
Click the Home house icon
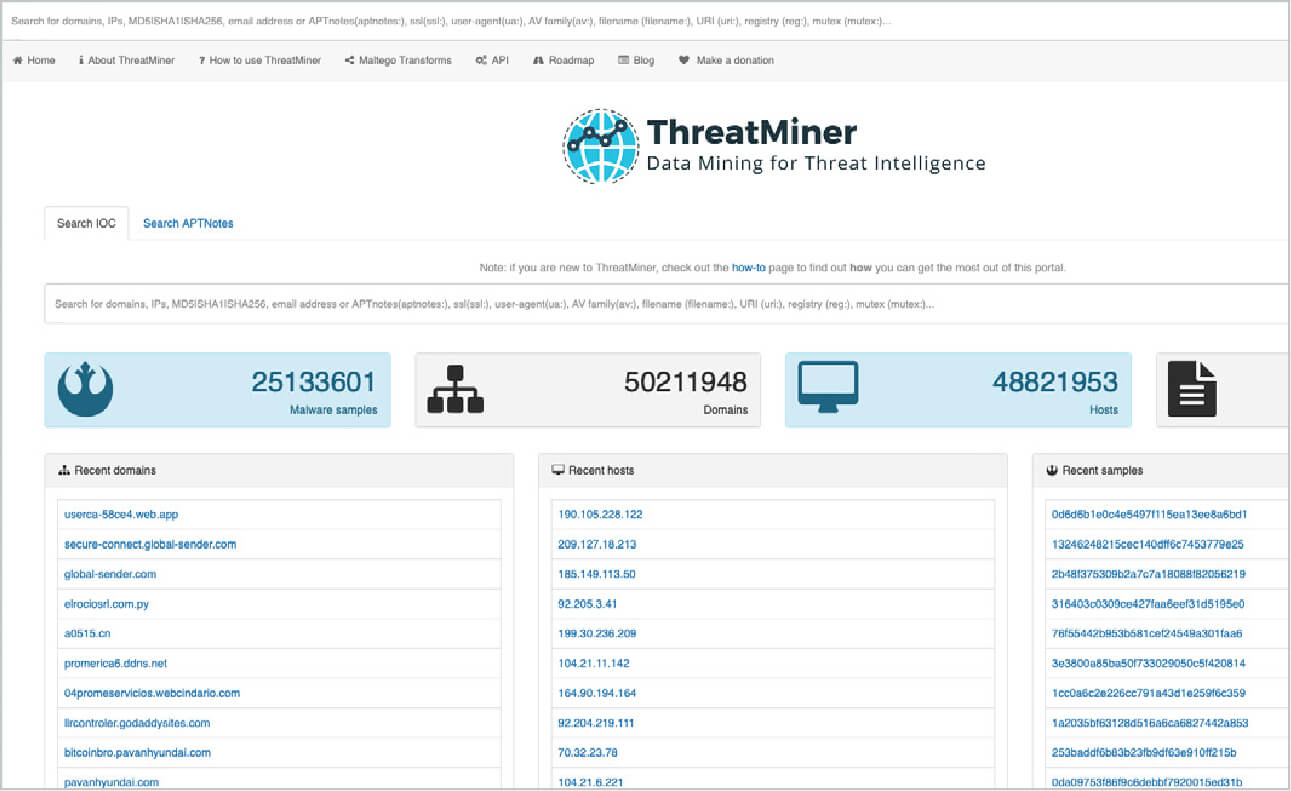tap(17, 60)
